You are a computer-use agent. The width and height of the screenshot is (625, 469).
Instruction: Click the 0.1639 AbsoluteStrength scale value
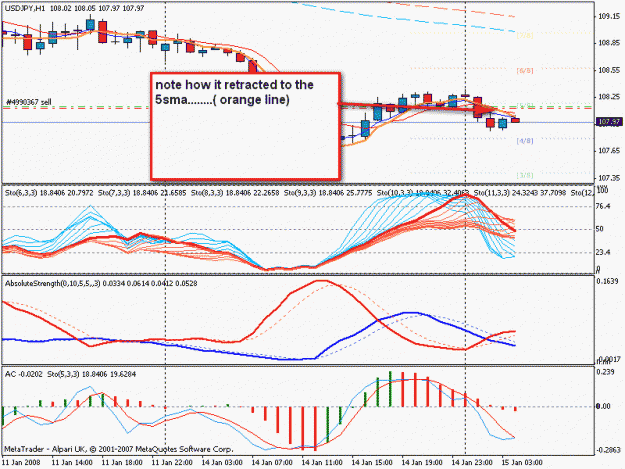tap(607, 281)
